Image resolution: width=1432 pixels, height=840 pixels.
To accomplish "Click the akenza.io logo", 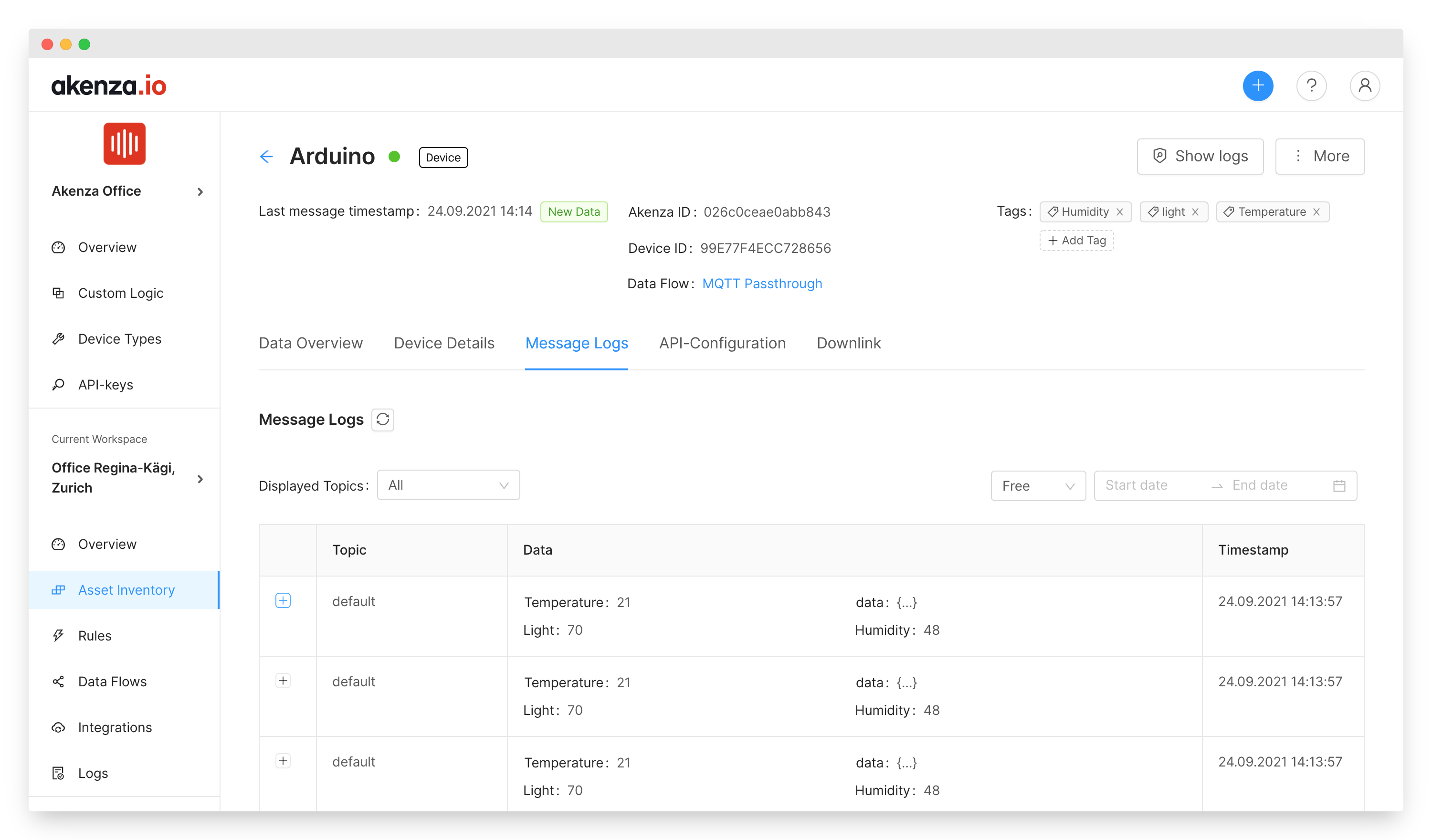I will [108, 85].
